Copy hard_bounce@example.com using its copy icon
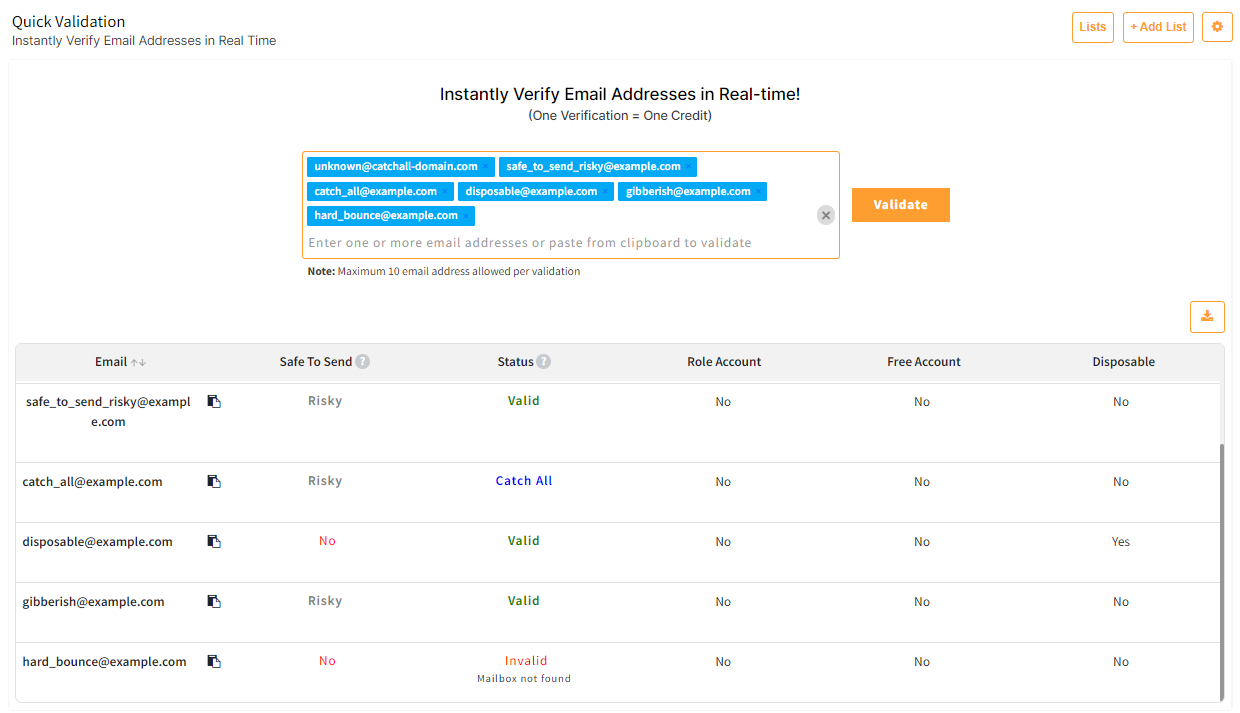This screenshot has width=1240, height=713. click(x=214, y=661)
